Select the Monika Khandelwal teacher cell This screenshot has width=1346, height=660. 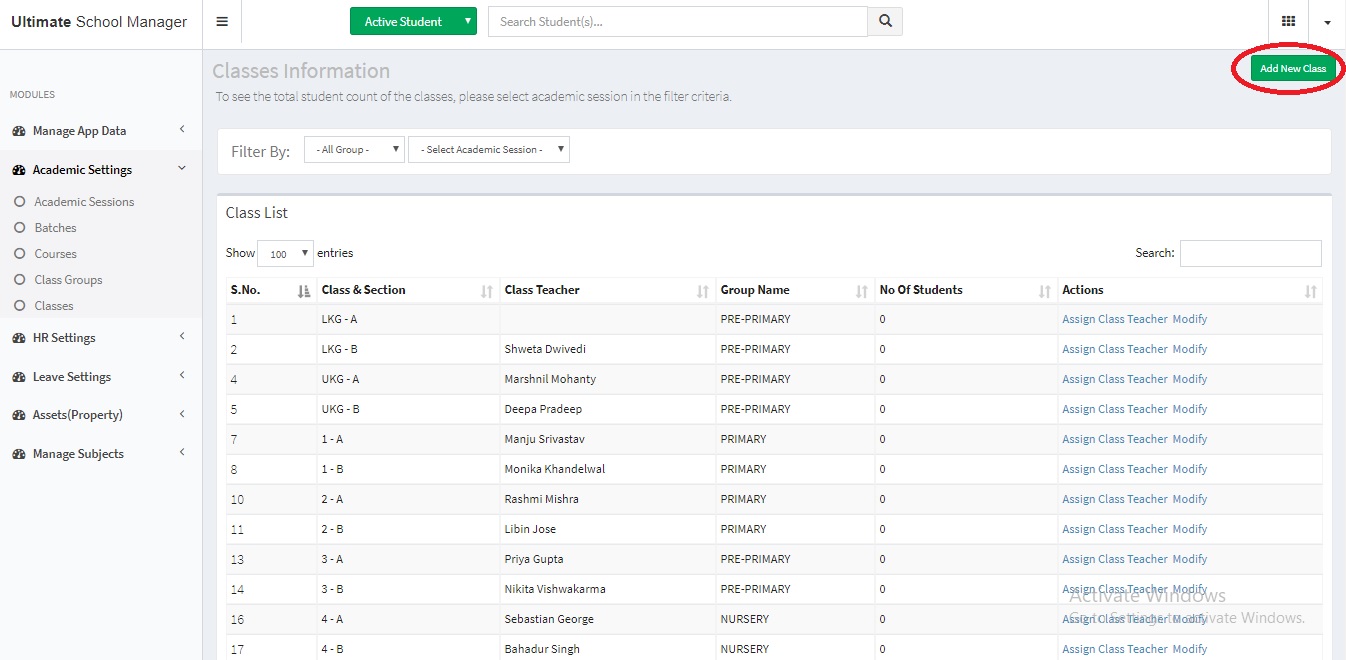tap(608, 469)
